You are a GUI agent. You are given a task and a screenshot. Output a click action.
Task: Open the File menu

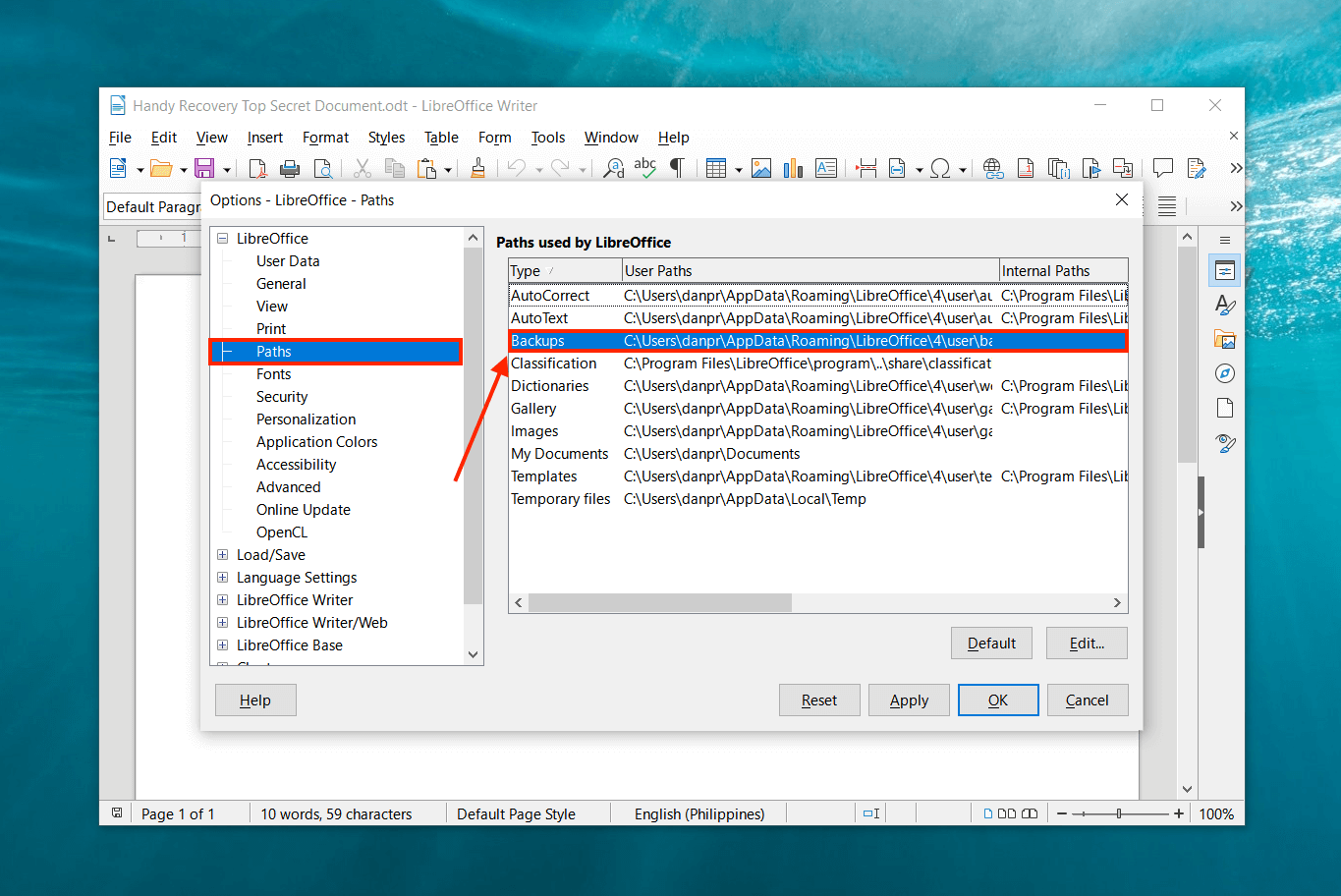[120, 138]
